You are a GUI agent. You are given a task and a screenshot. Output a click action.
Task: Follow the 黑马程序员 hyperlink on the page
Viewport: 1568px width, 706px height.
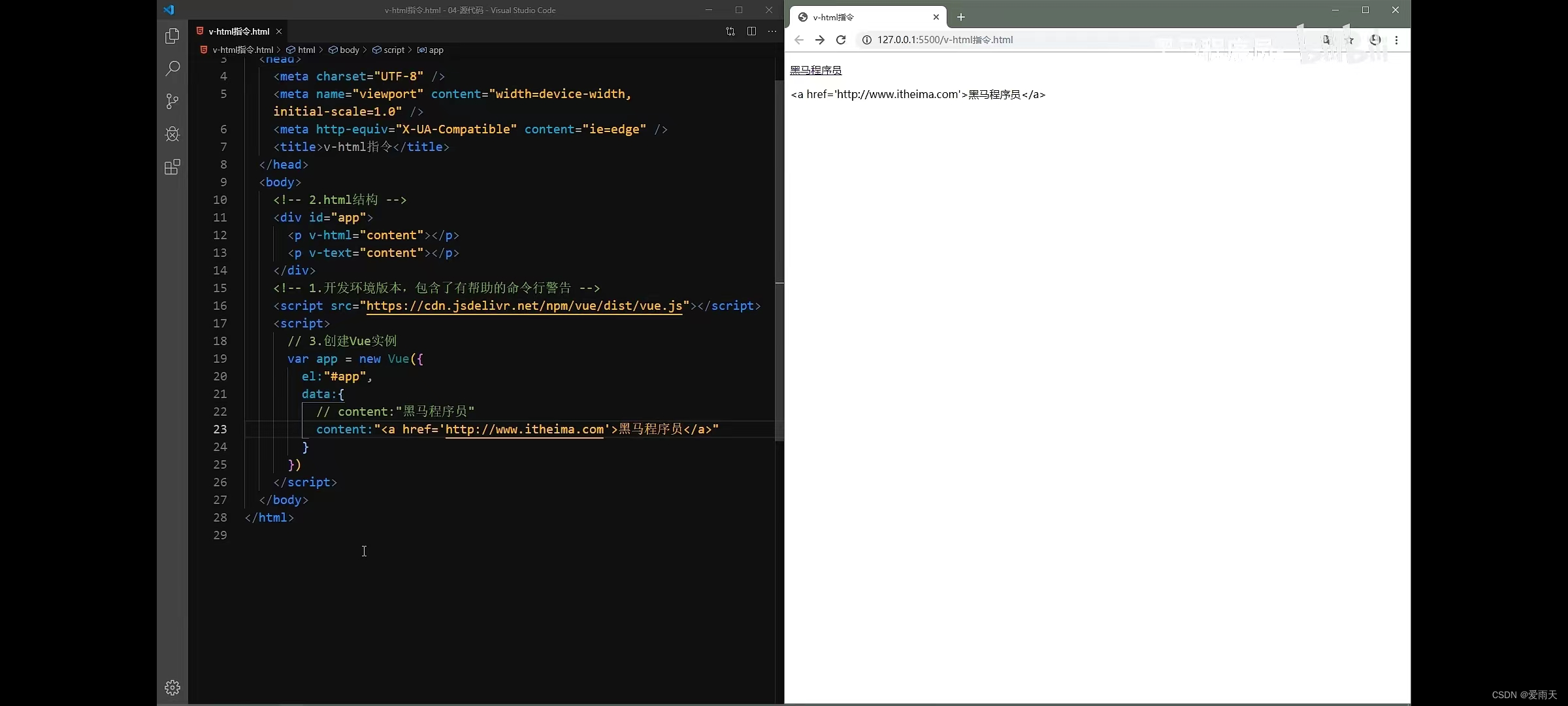(x=816, y=70)
